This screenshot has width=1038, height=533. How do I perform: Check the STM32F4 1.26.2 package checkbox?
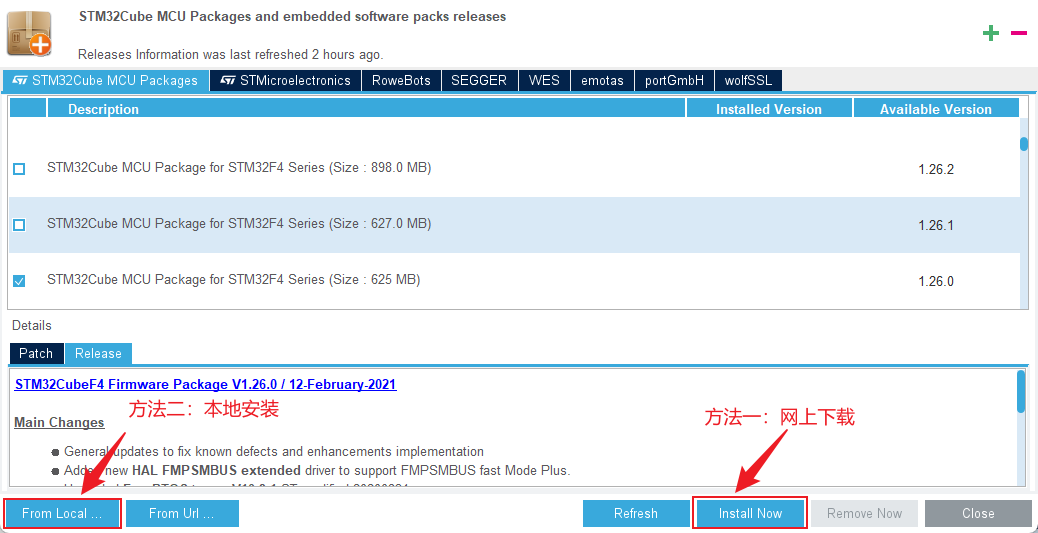click(x=19, y=170)
